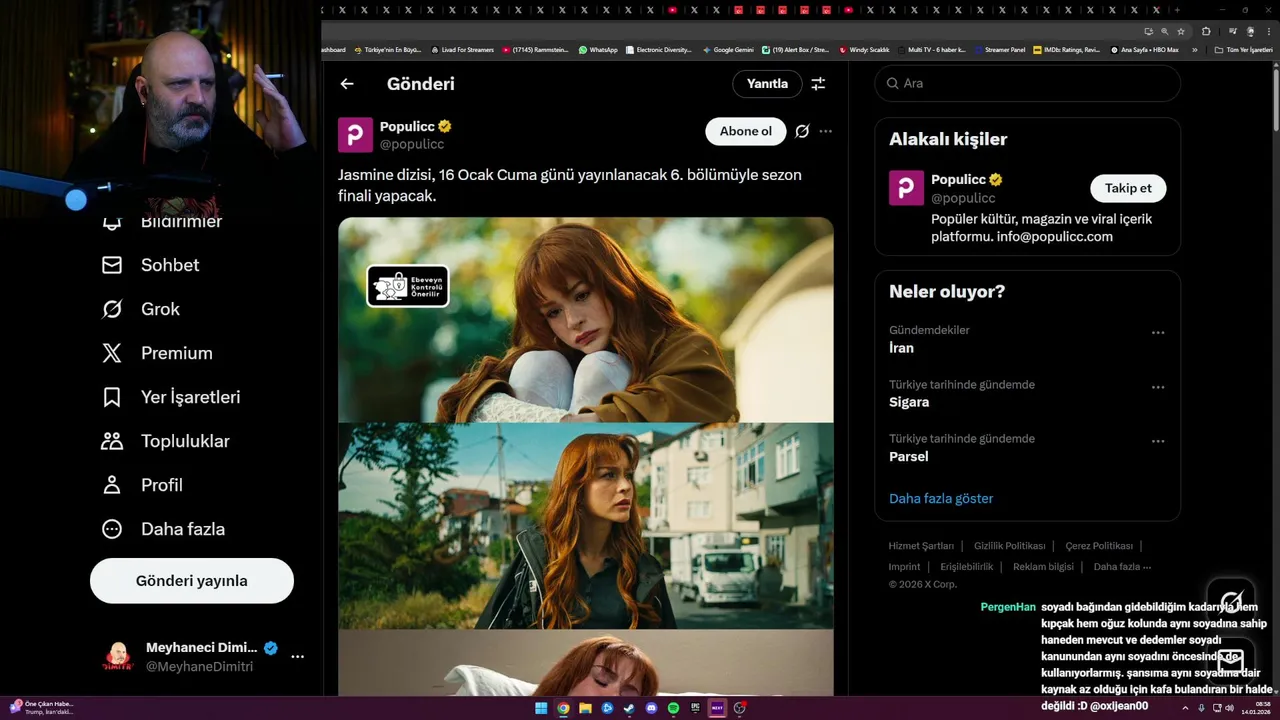Open the Tüm Yer İşaretleri bookmarks folder

1246,50
